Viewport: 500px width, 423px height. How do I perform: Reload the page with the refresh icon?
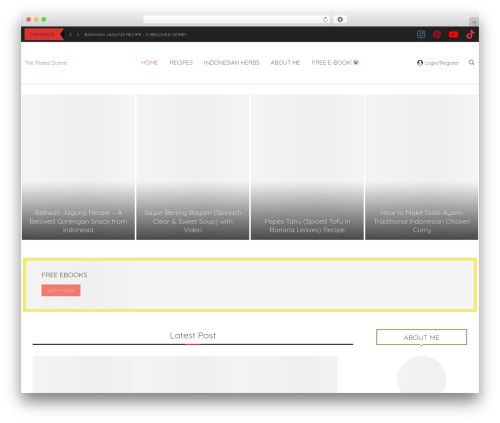tap(325, 19)
